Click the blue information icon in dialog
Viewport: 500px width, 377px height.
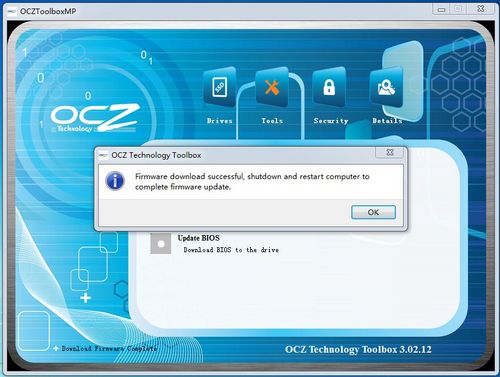[115, 181]
